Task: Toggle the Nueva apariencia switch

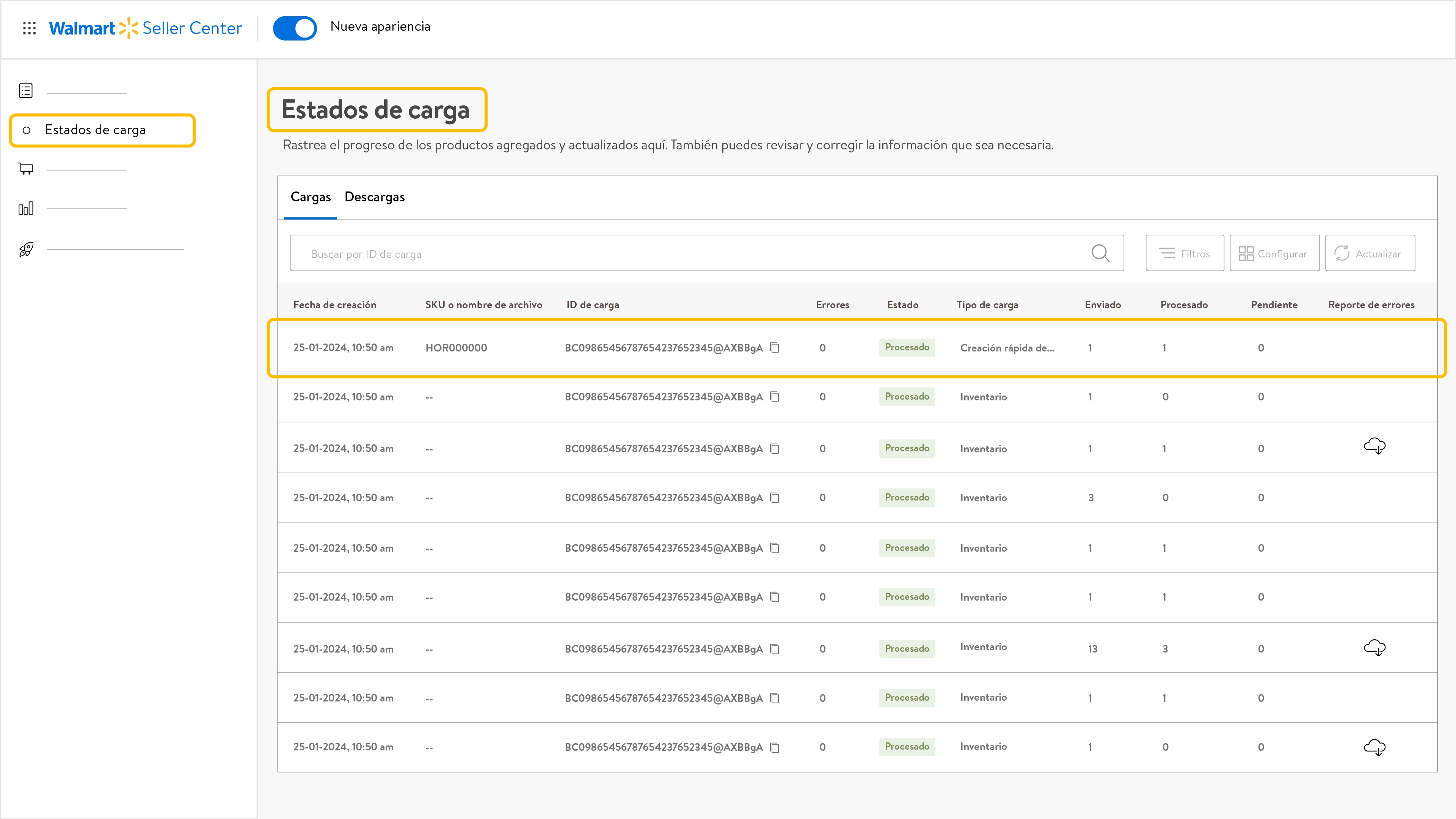Action: point(295,28)
